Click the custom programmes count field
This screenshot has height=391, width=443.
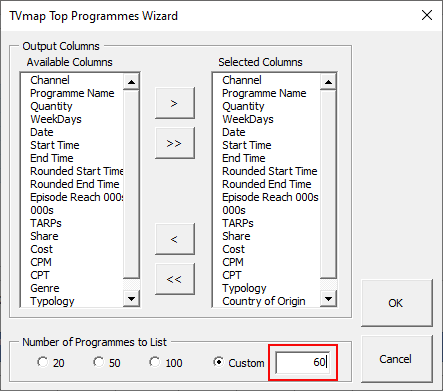[x=303, y=362]
